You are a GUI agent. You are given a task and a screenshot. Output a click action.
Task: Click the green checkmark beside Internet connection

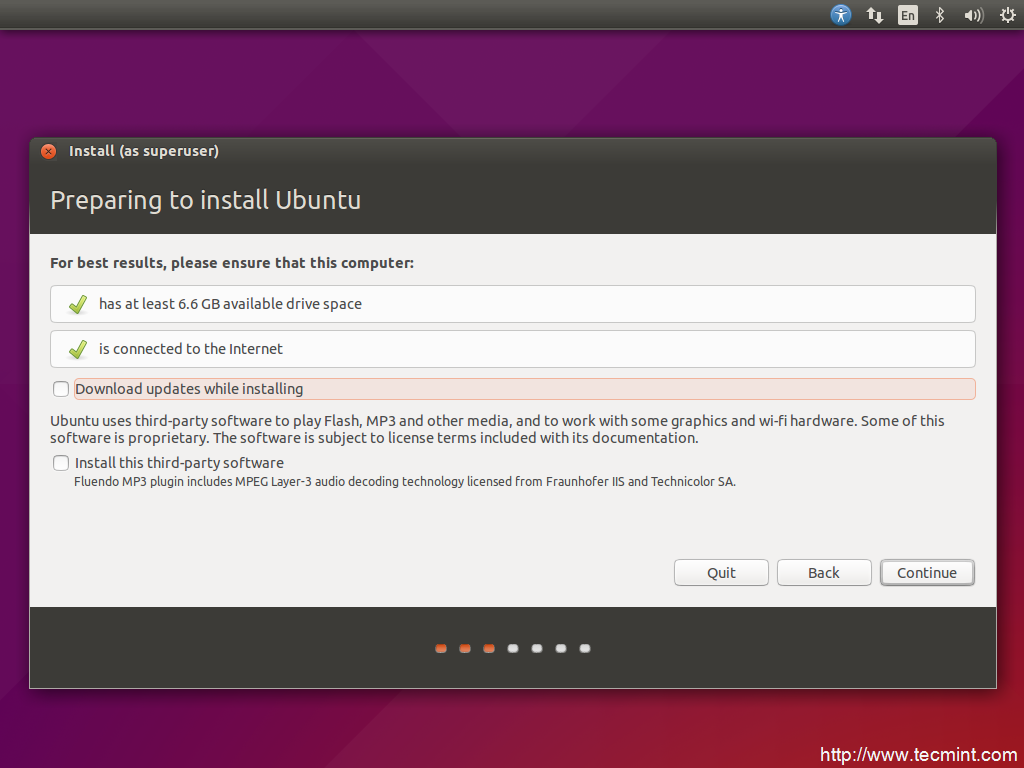point(78,349)
